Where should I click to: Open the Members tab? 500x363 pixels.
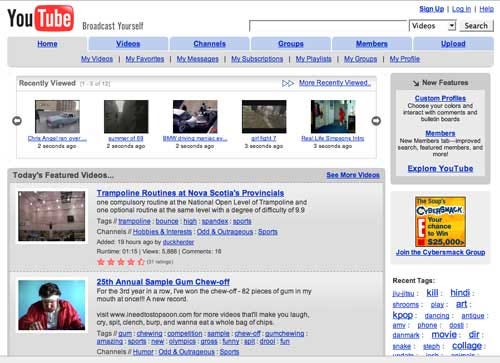point(372,44)
